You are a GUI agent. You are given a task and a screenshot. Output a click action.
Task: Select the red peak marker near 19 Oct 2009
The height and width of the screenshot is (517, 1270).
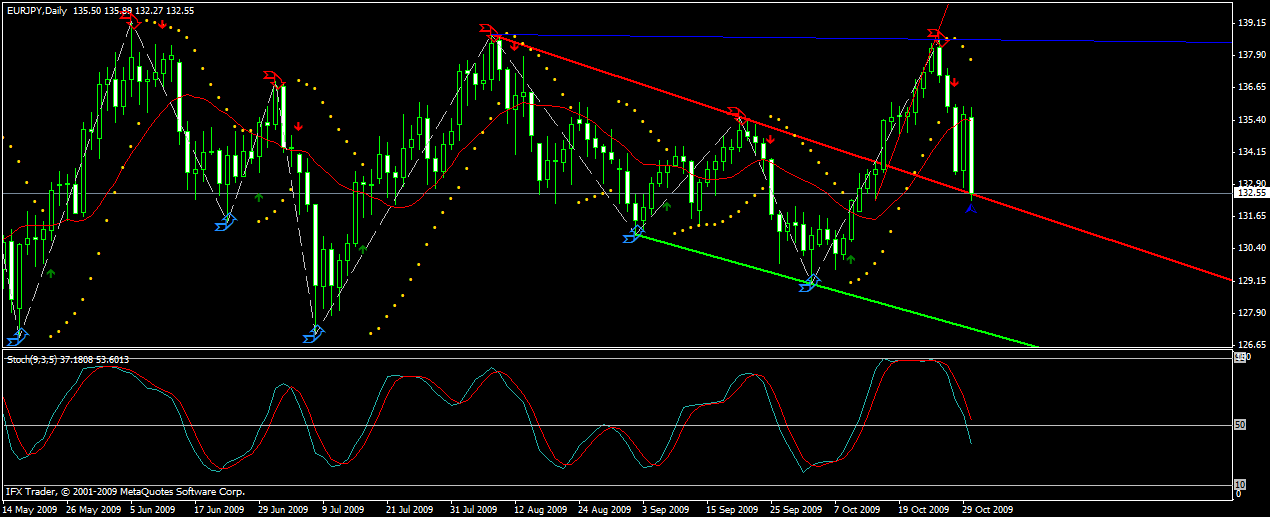[937, 41]
